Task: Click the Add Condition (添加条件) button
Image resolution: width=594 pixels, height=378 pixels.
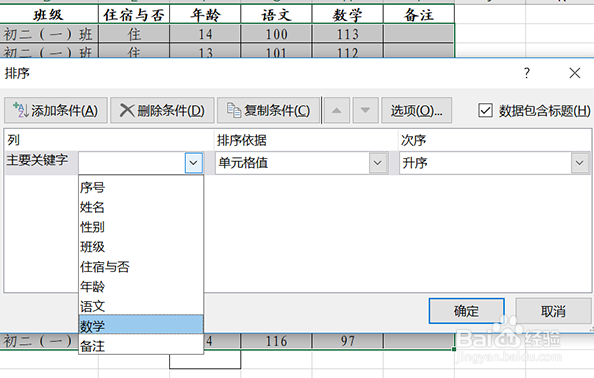Action: pos(56,111)
